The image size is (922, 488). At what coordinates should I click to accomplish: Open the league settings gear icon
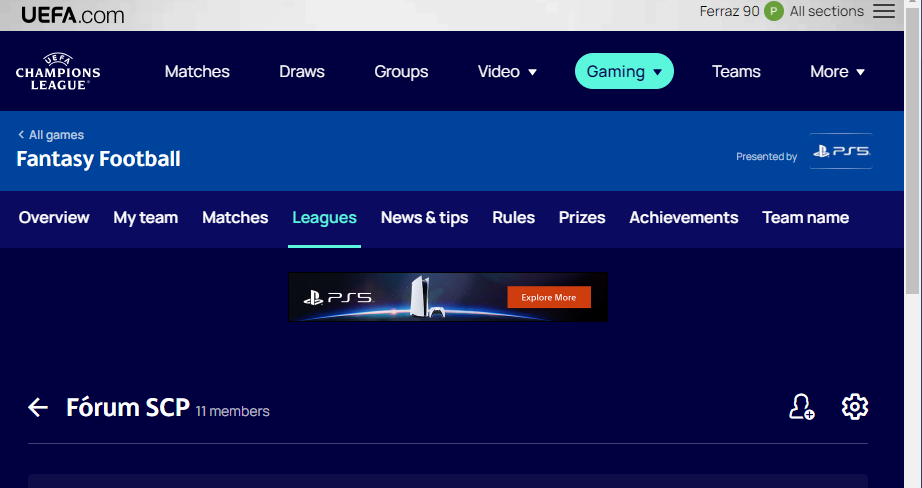[854, 407]
